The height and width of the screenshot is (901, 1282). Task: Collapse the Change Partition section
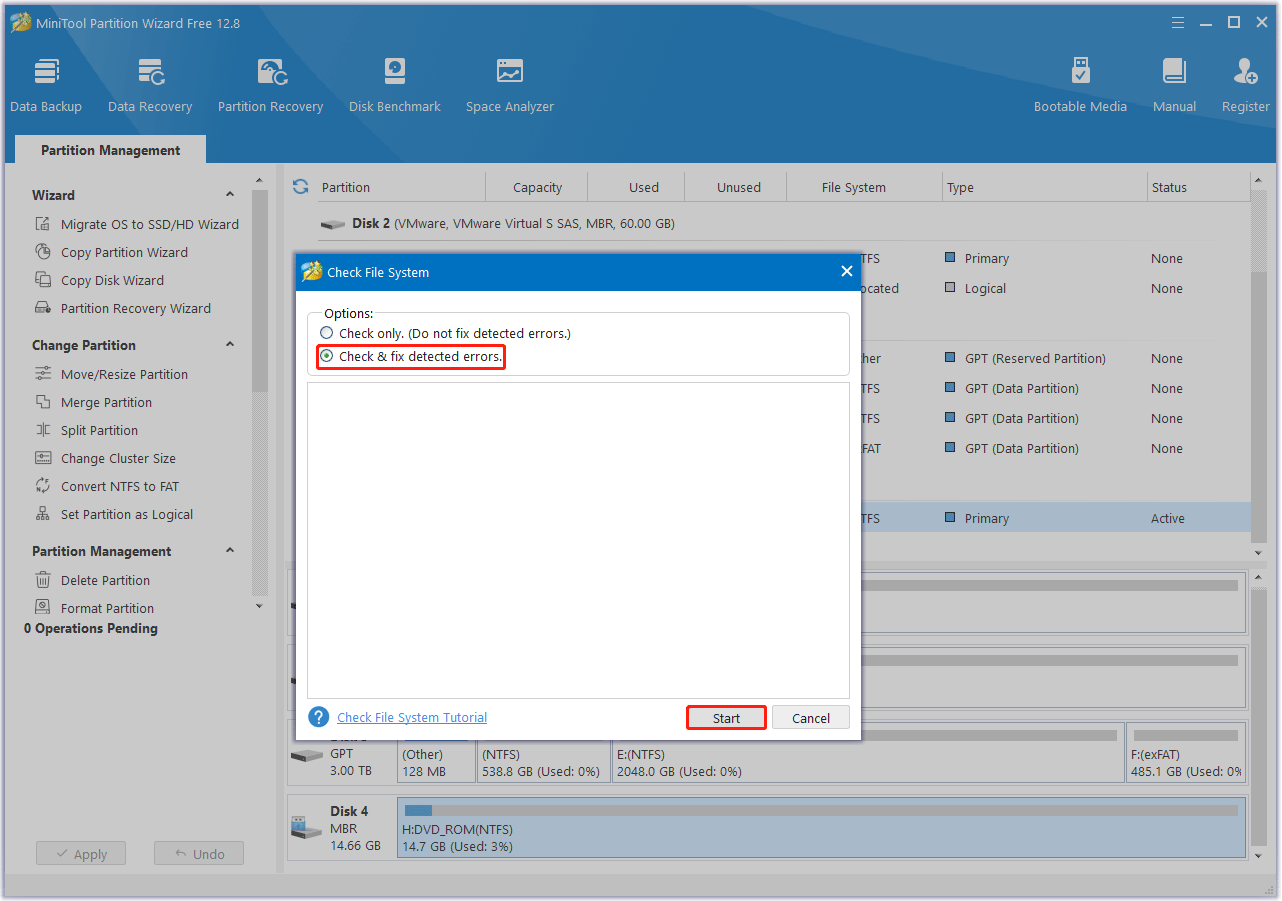click(230, 345)
